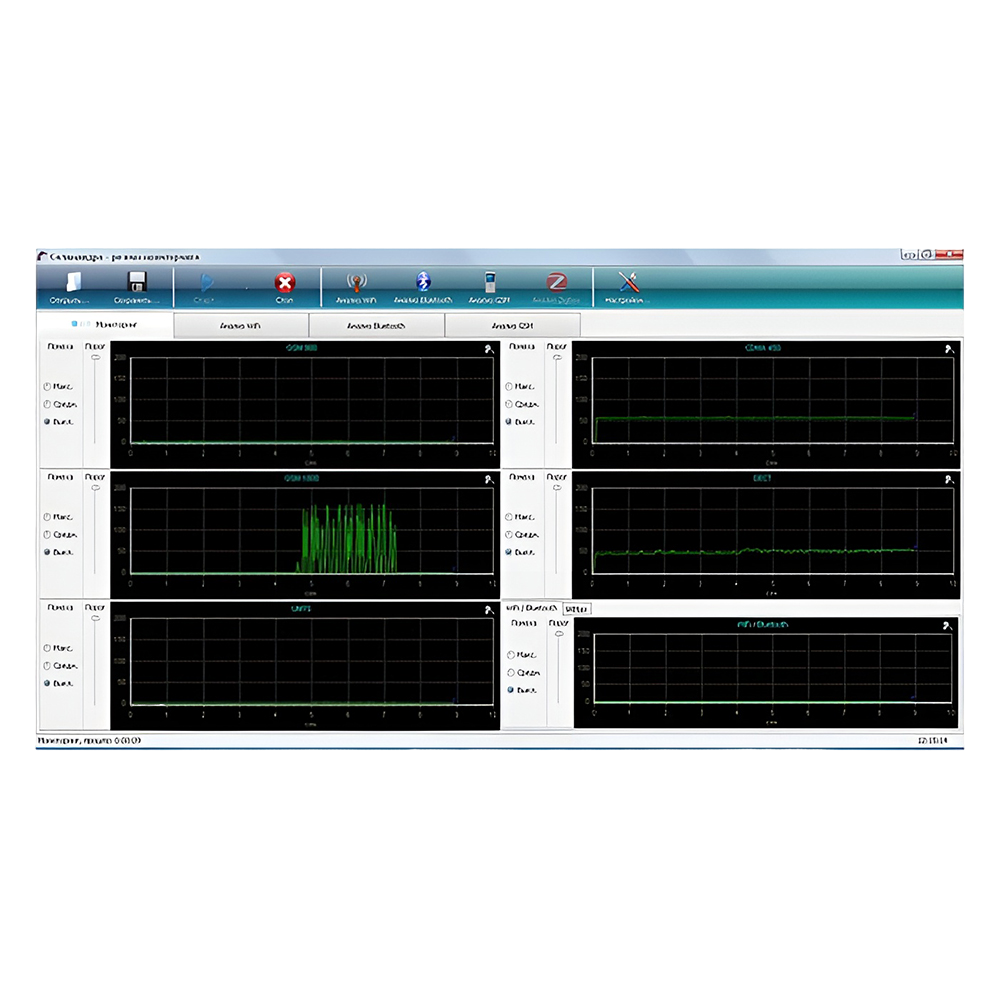1000x1000 pixels.
Task: Open the Bluetooth analysis icon
Action: pyautogui.click(x=423, y=281)
